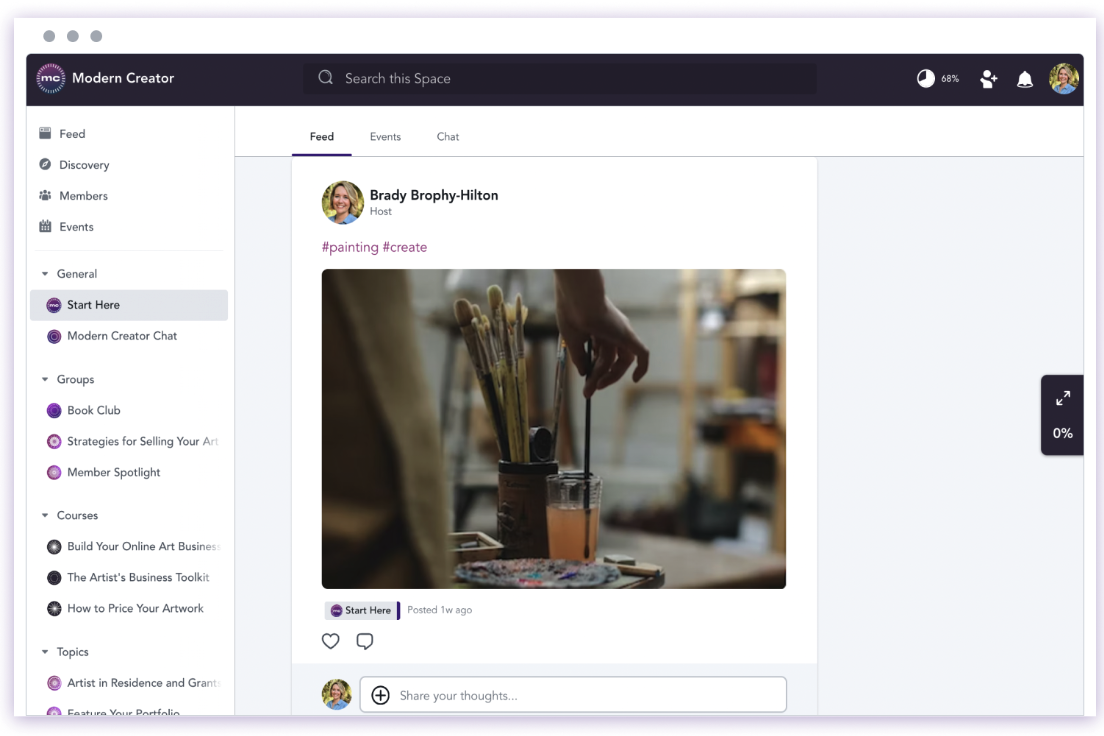The width and height of the screenshot is (1104, 736).
Task: Click the Modern Creator Chat icon
Action: 54,336
